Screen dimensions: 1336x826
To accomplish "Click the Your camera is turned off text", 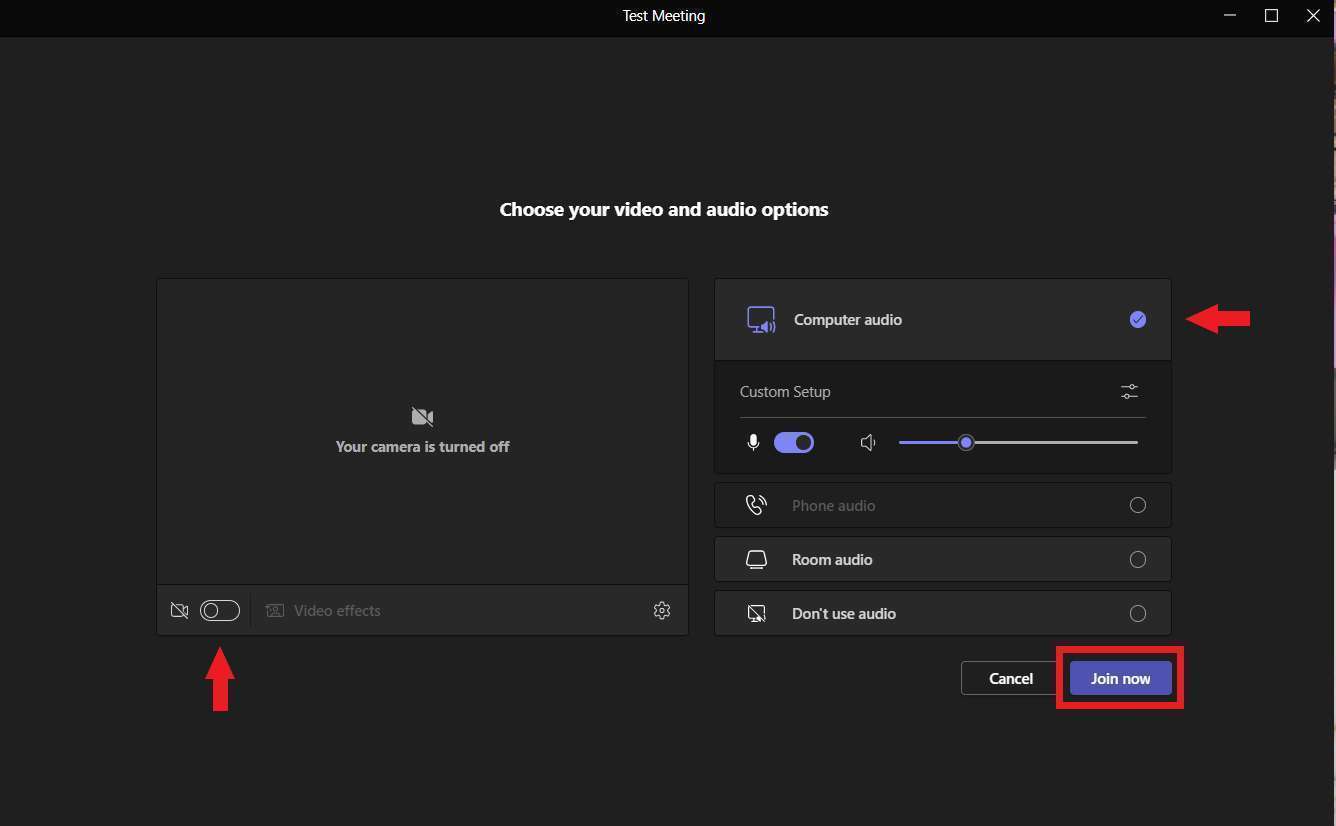I will 422,447.
